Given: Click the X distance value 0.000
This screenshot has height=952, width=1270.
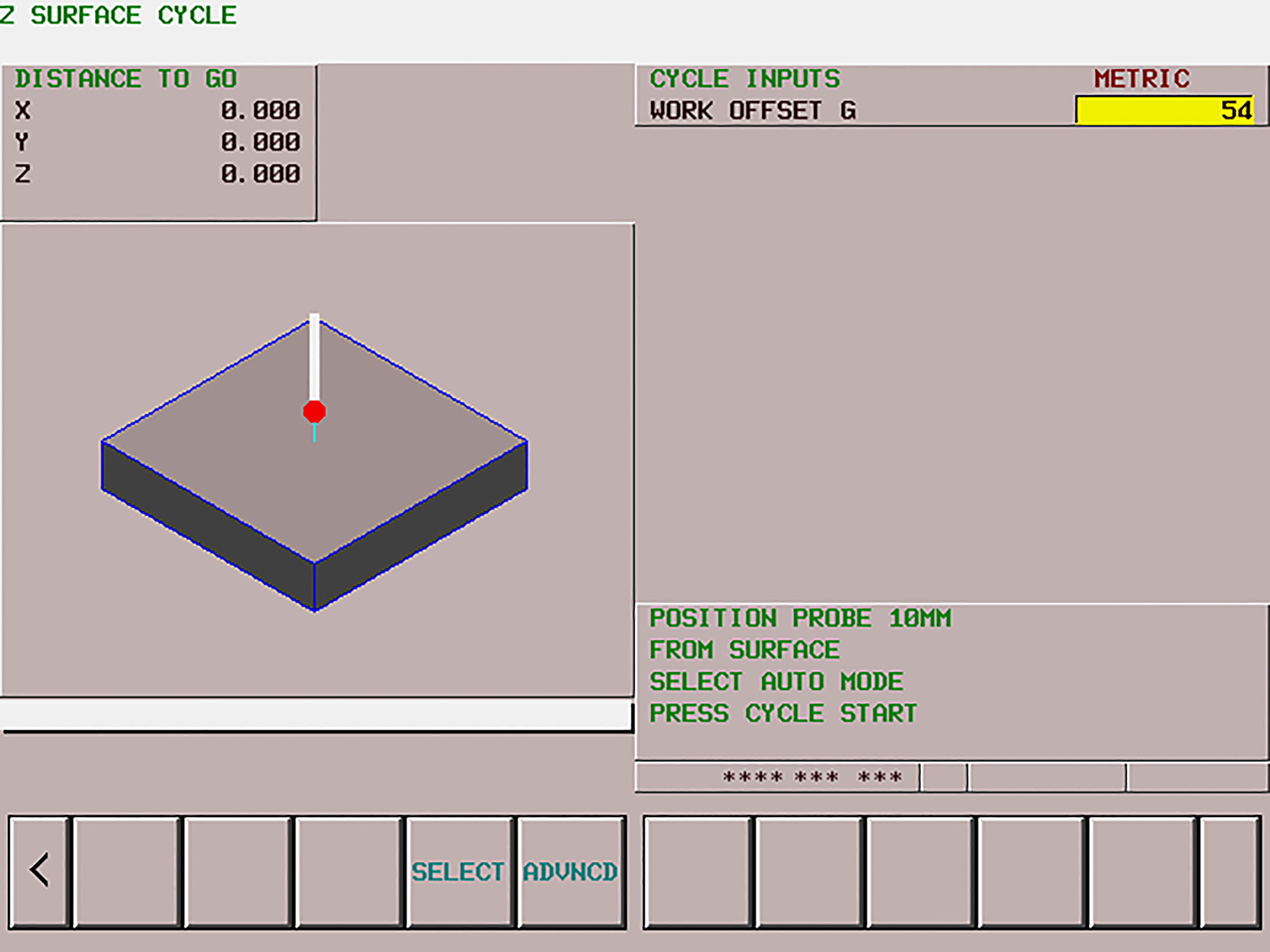Looking at the screenshot, I should (260, 110).
